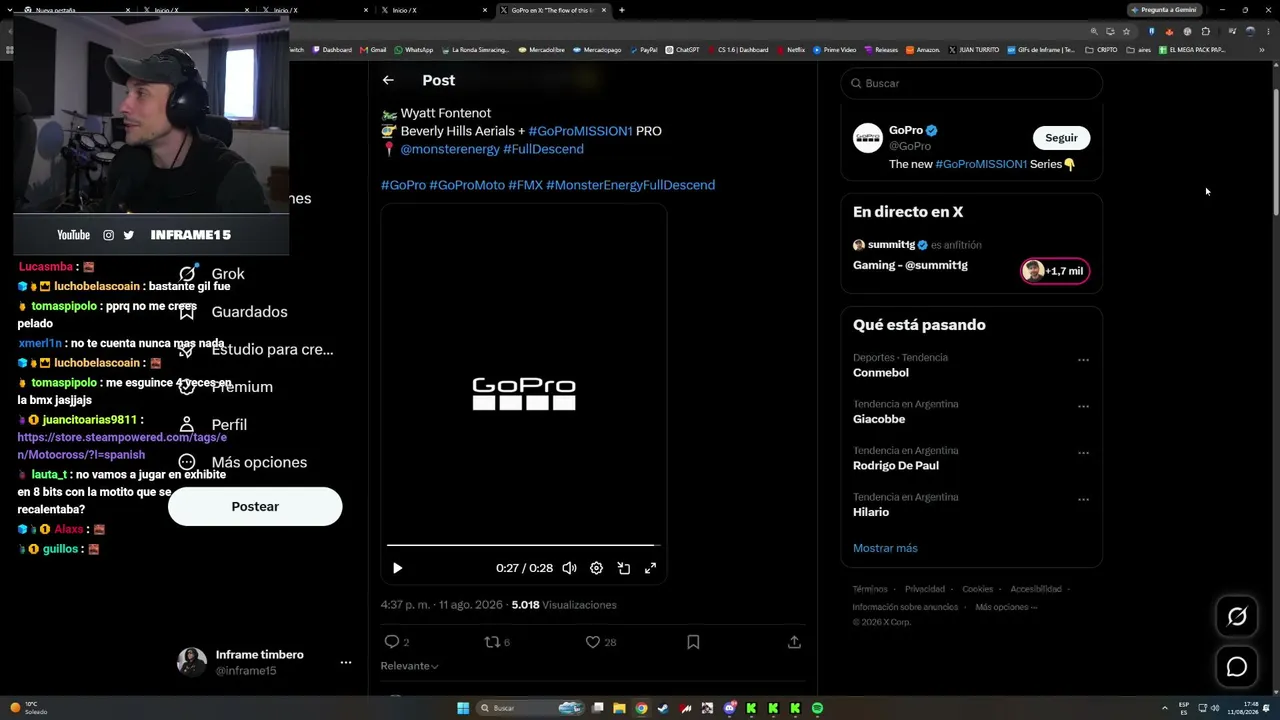Viewport: 1280px width, 720px height.
Task: Open the Conmebol trend
Action: click(x=881, y=373)
